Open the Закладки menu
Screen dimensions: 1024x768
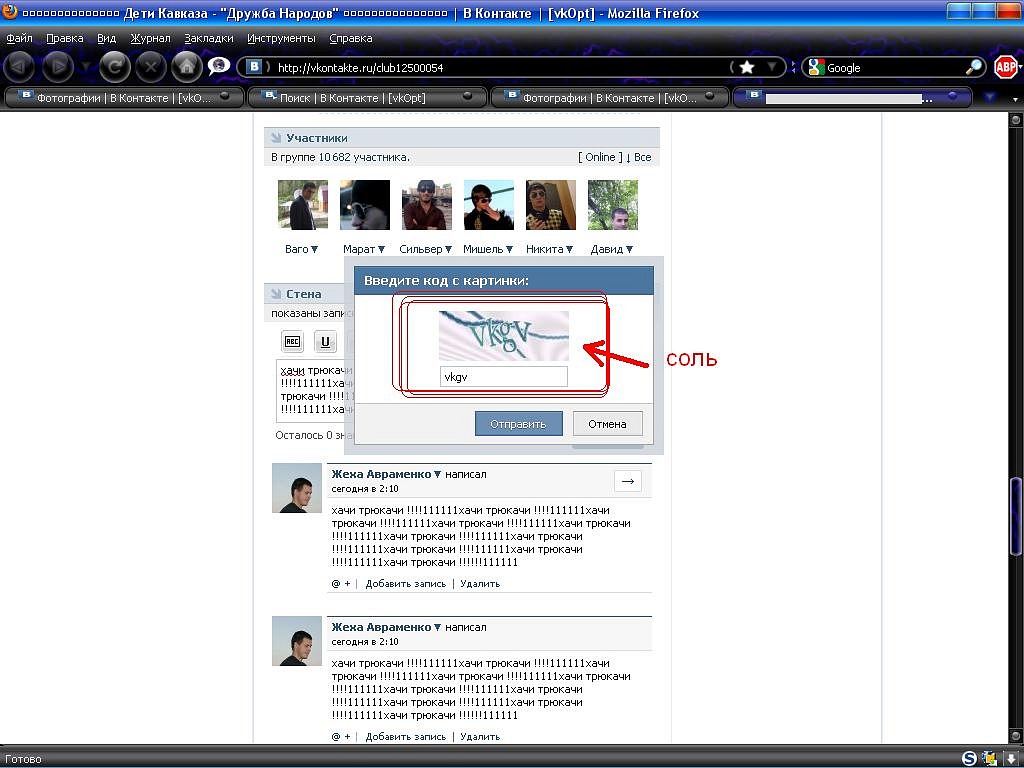click(x=208, y=38)
